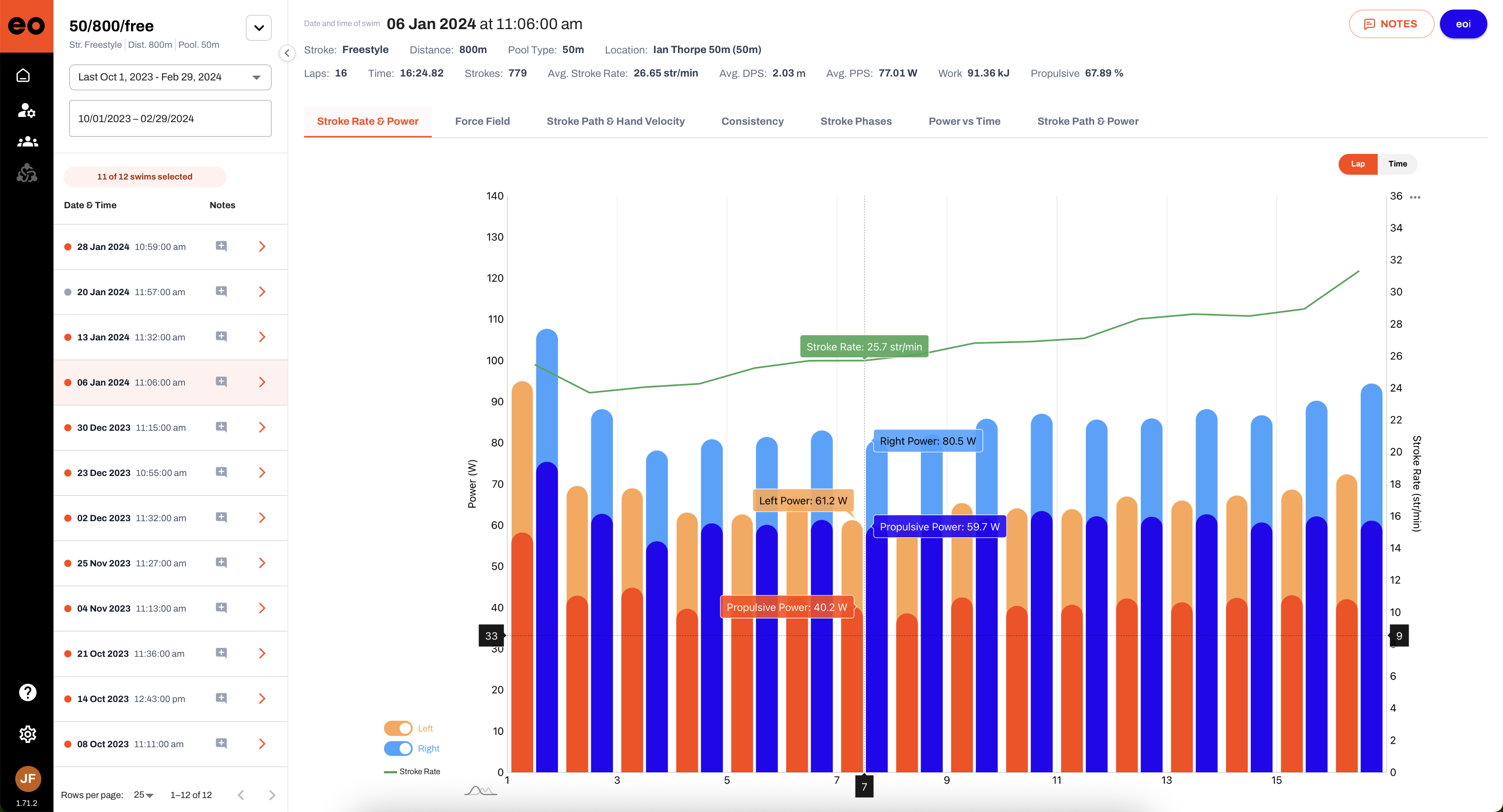Open the user settings sidebar icon

coord(26,110)
